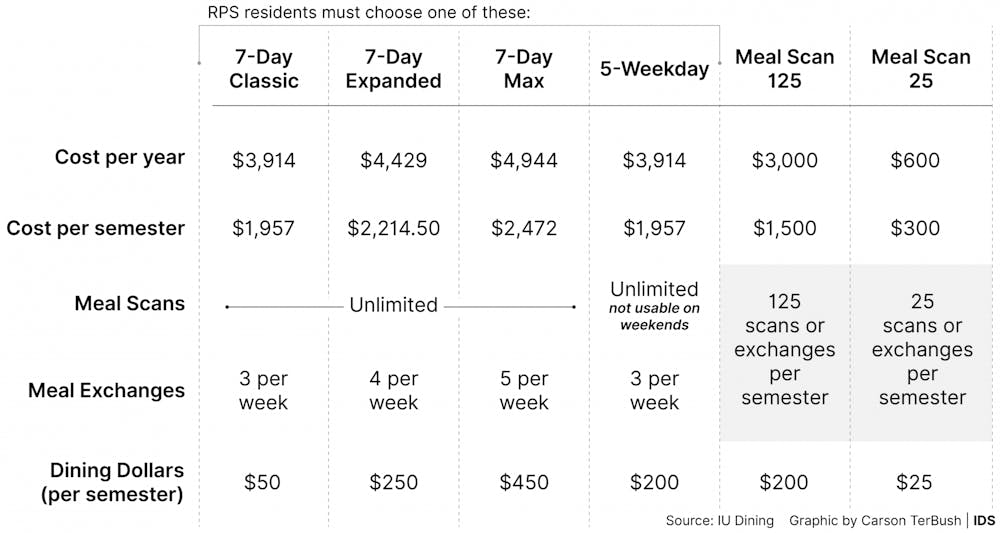The image size is (1000, 533).
Task: Click the 7-Day Classic column header
Action: 263,68
